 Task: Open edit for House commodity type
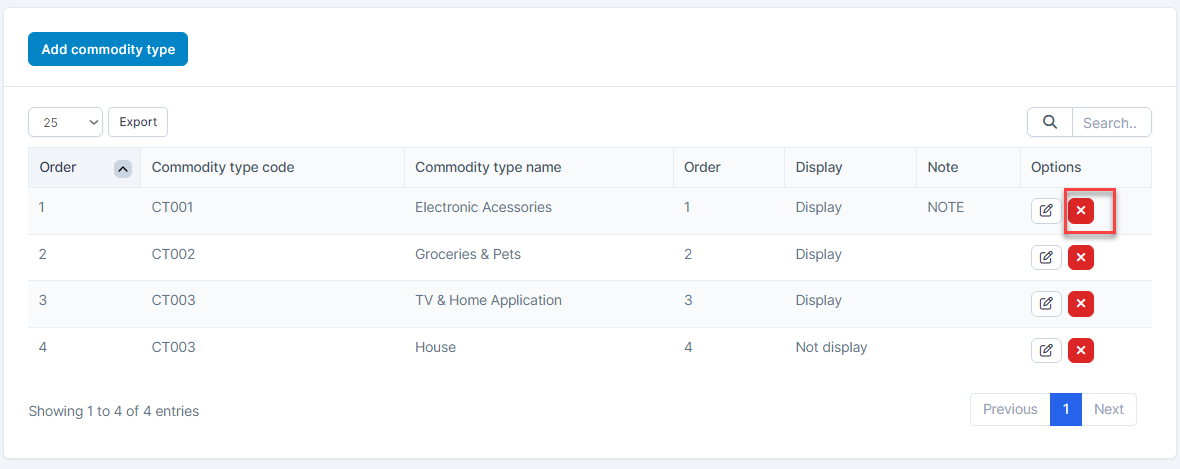pyautogui.click(x=1046, y=350)
